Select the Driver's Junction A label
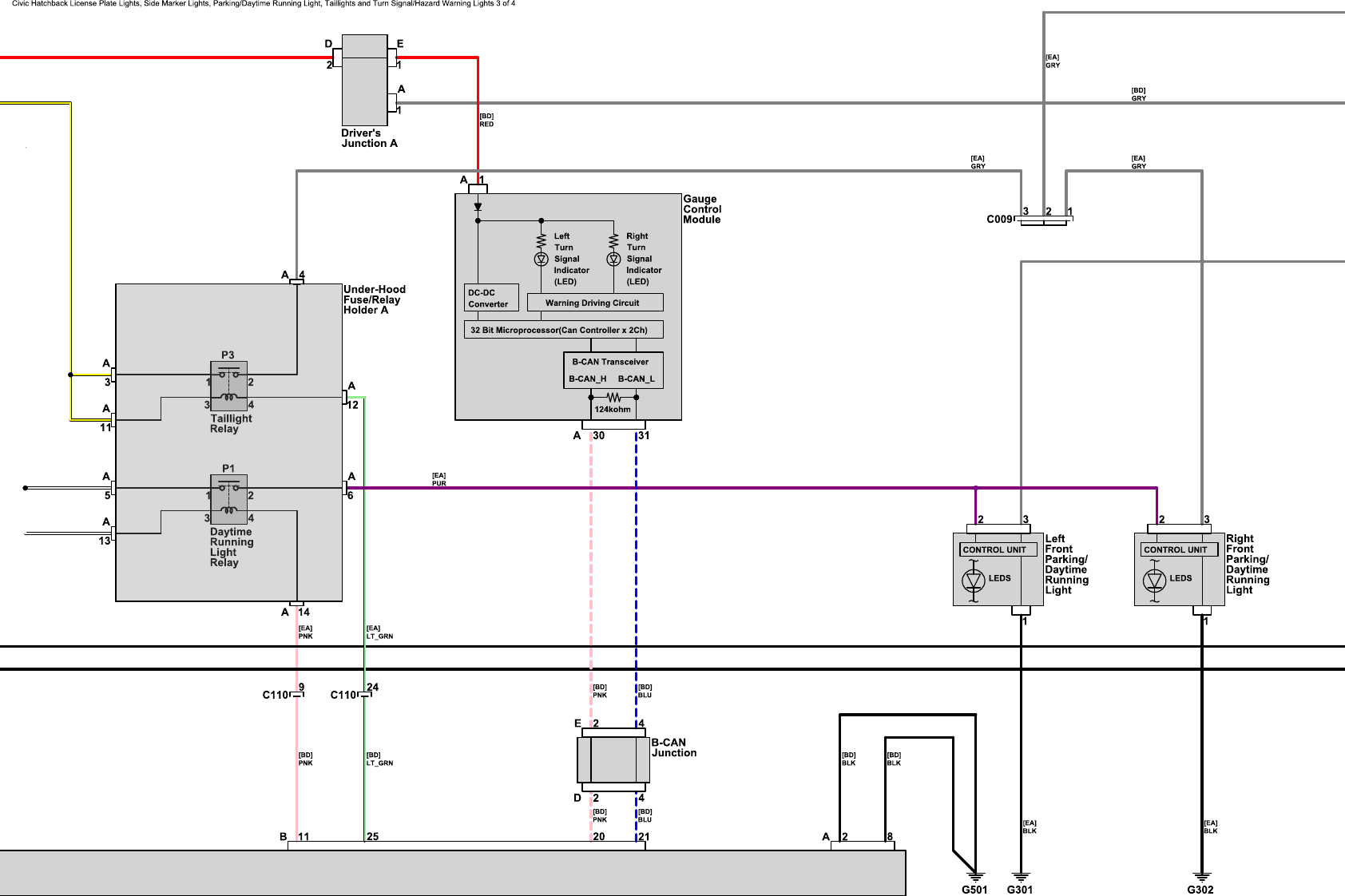 (x=369, y=138)
